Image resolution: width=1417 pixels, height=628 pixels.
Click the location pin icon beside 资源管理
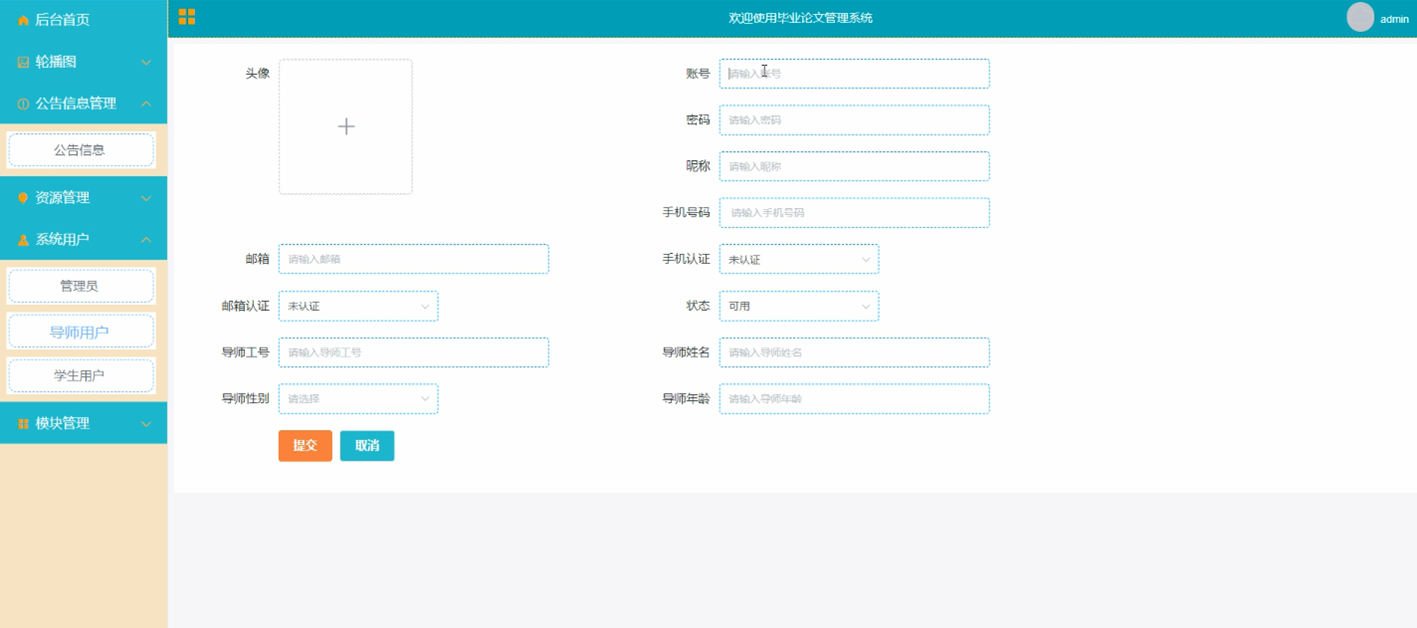[23, 198]
